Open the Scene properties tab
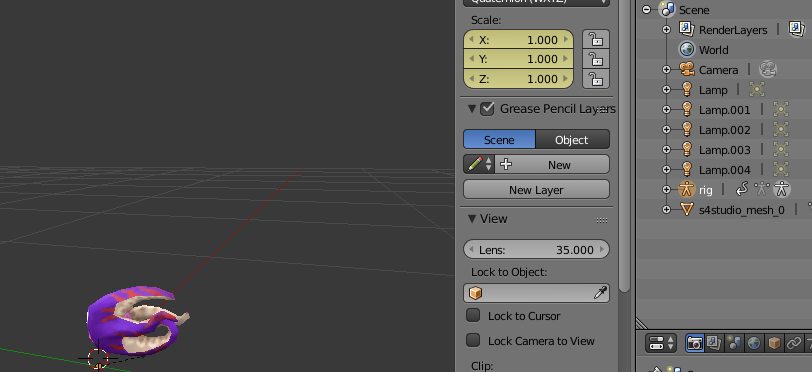The image size is (812, 372). (734, 343)
